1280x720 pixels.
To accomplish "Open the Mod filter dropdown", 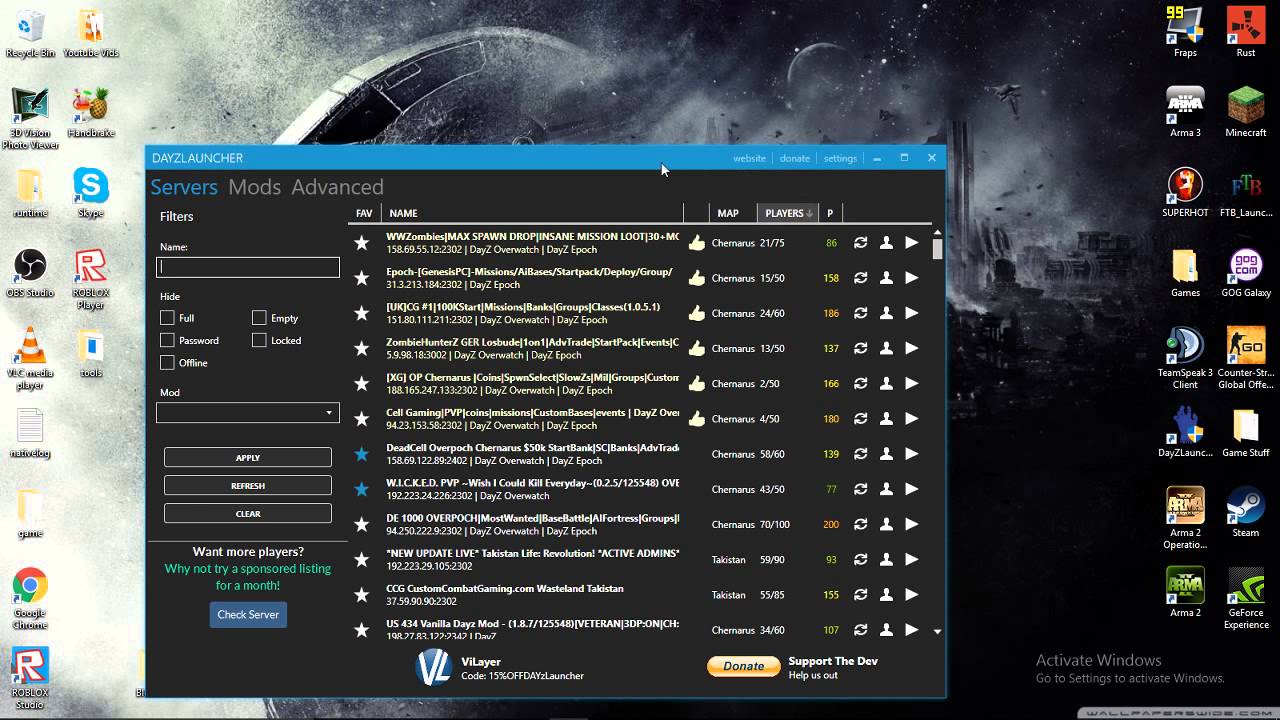I will pos(248,413).
